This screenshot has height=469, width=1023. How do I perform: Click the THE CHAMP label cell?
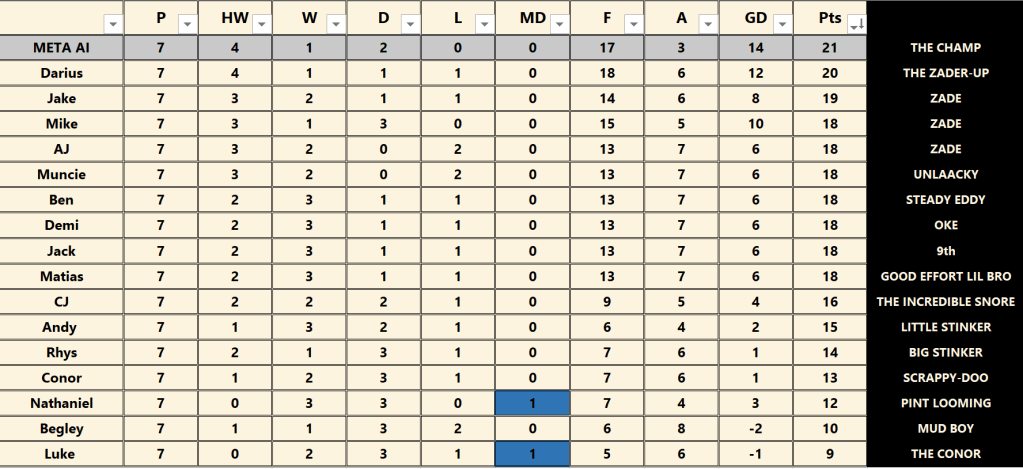(945, 48)
